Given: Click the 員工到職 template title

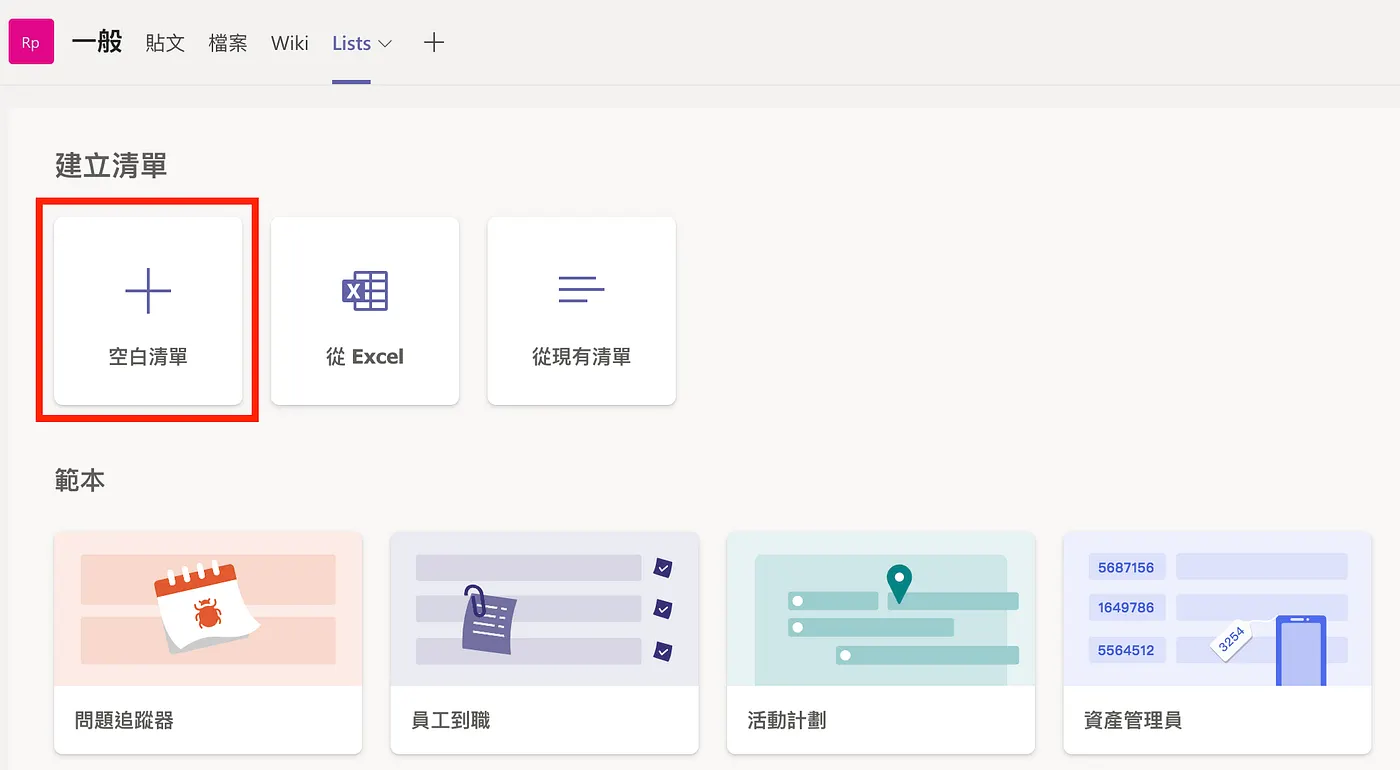Looking at the screenshot, I should pyautogui.click(x=451, y=720).
